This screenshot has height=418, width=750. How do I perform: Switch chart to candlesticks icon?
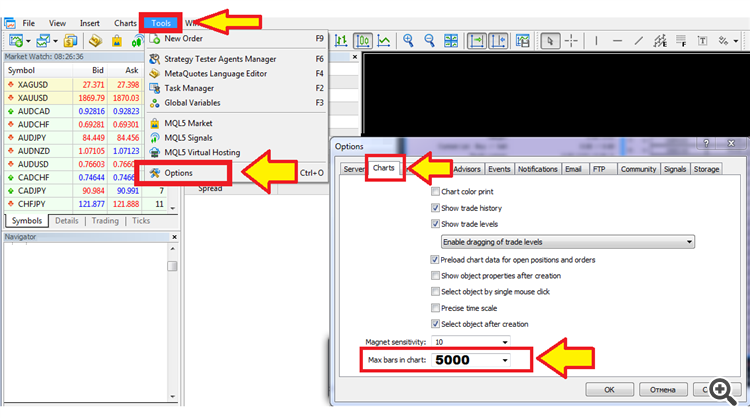tap(363, 41)
